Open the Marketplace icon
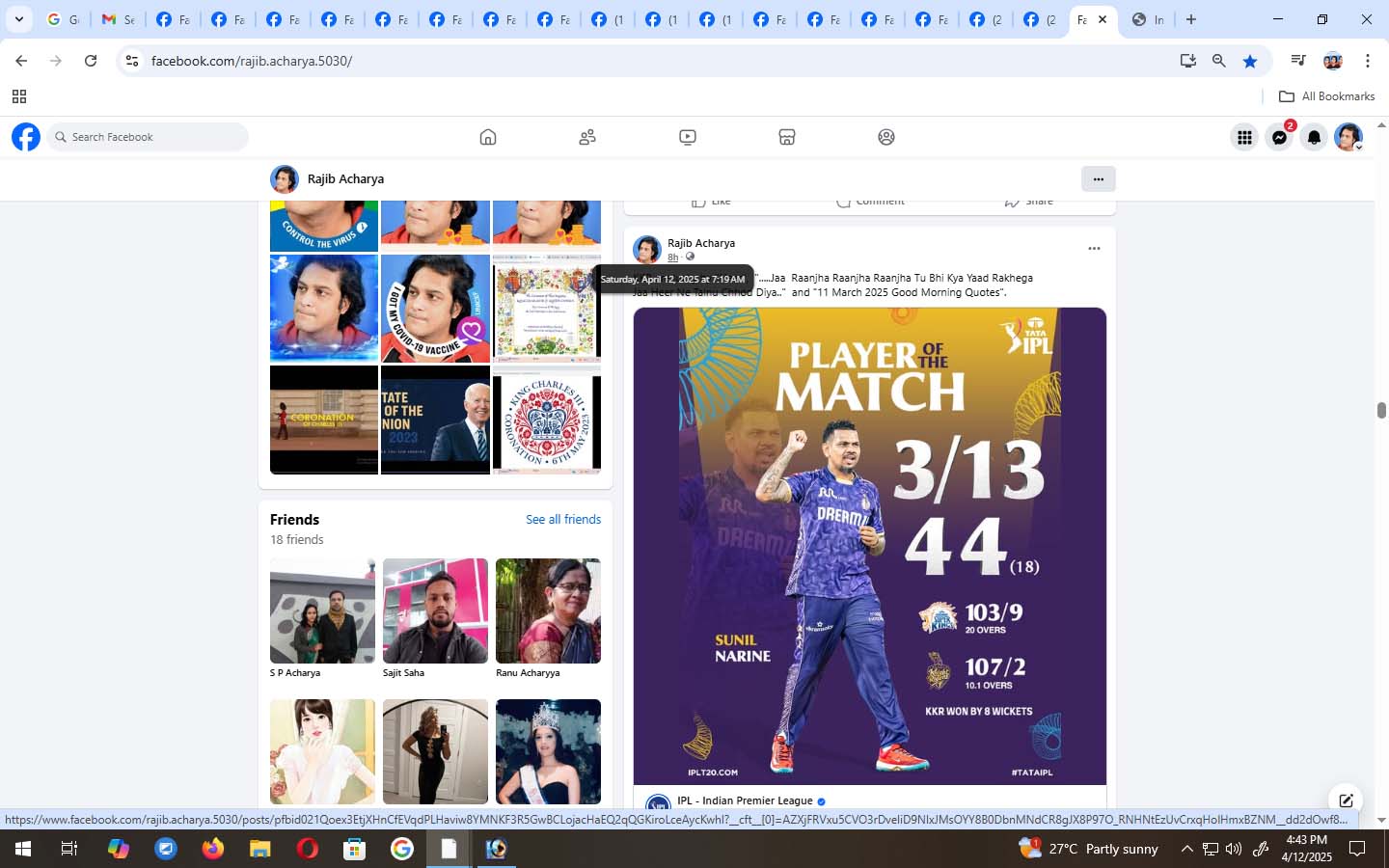 (787, 137)
